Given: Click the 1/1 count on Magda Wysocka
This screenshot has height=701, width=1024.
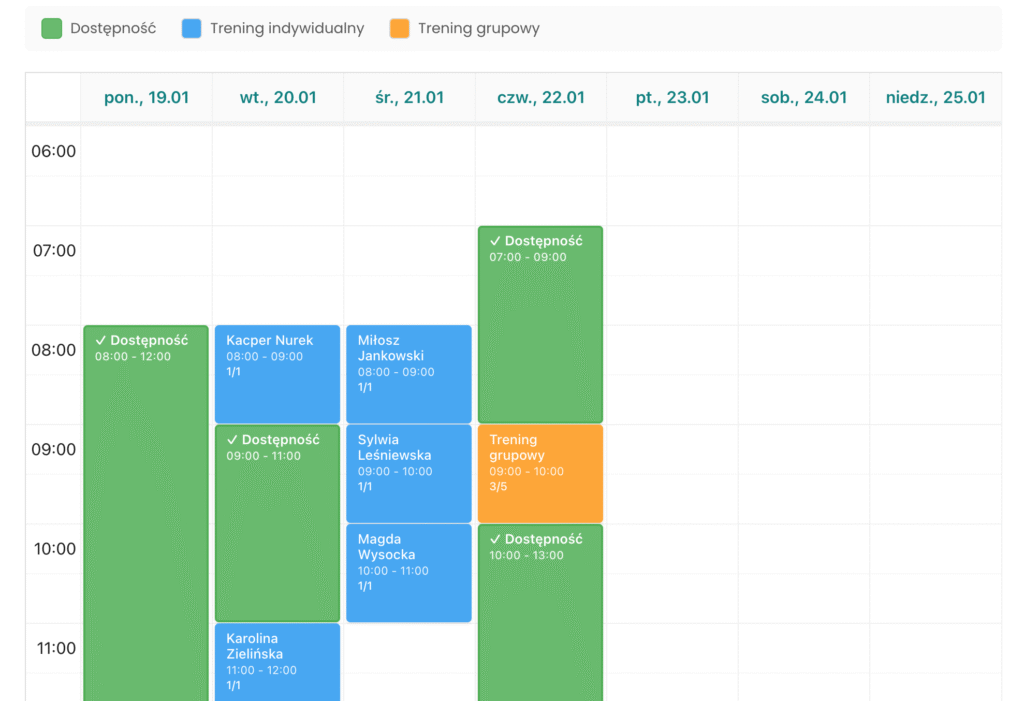Looking at the screenshot, I should [x=364, y=586].
